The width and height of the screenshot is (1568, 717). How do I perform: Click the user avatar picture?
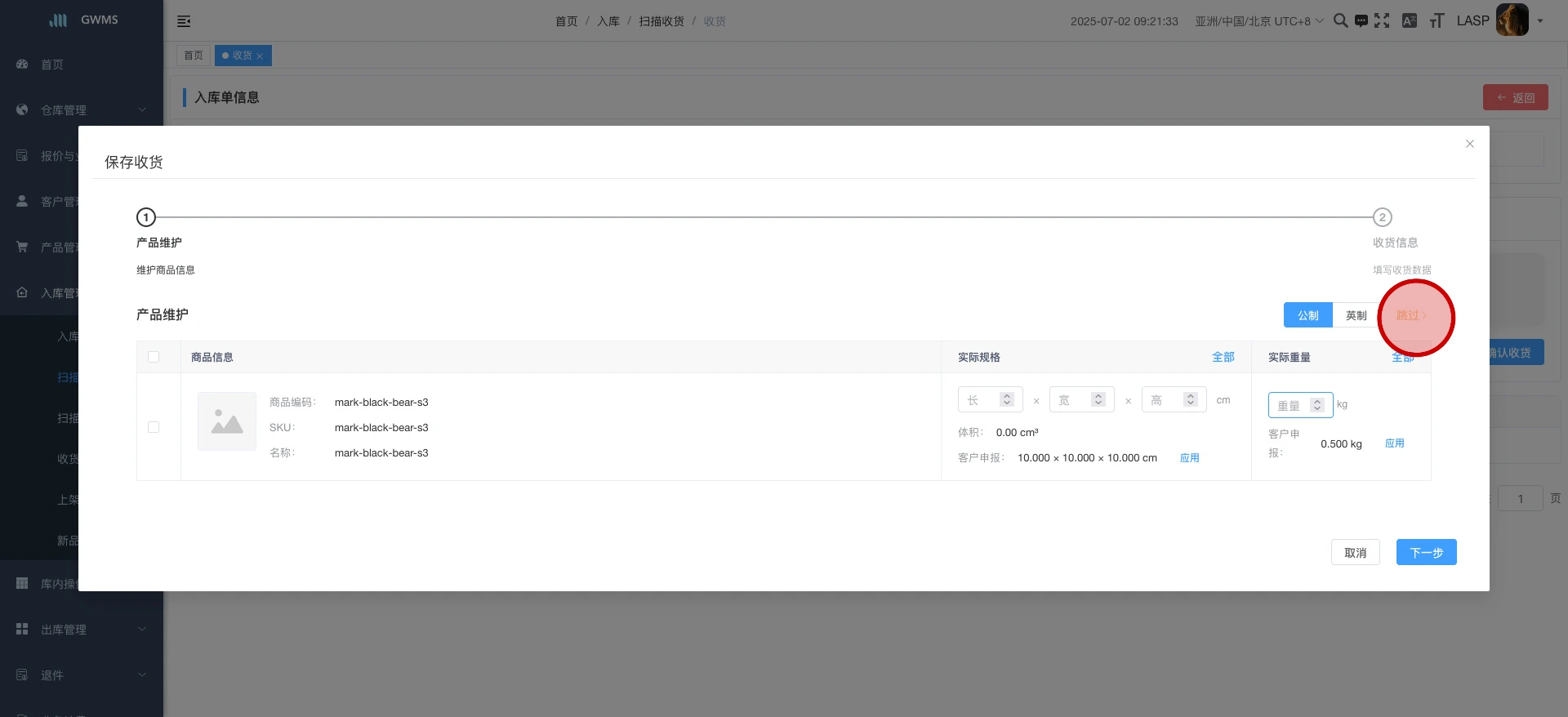(x=1512, y=20)
